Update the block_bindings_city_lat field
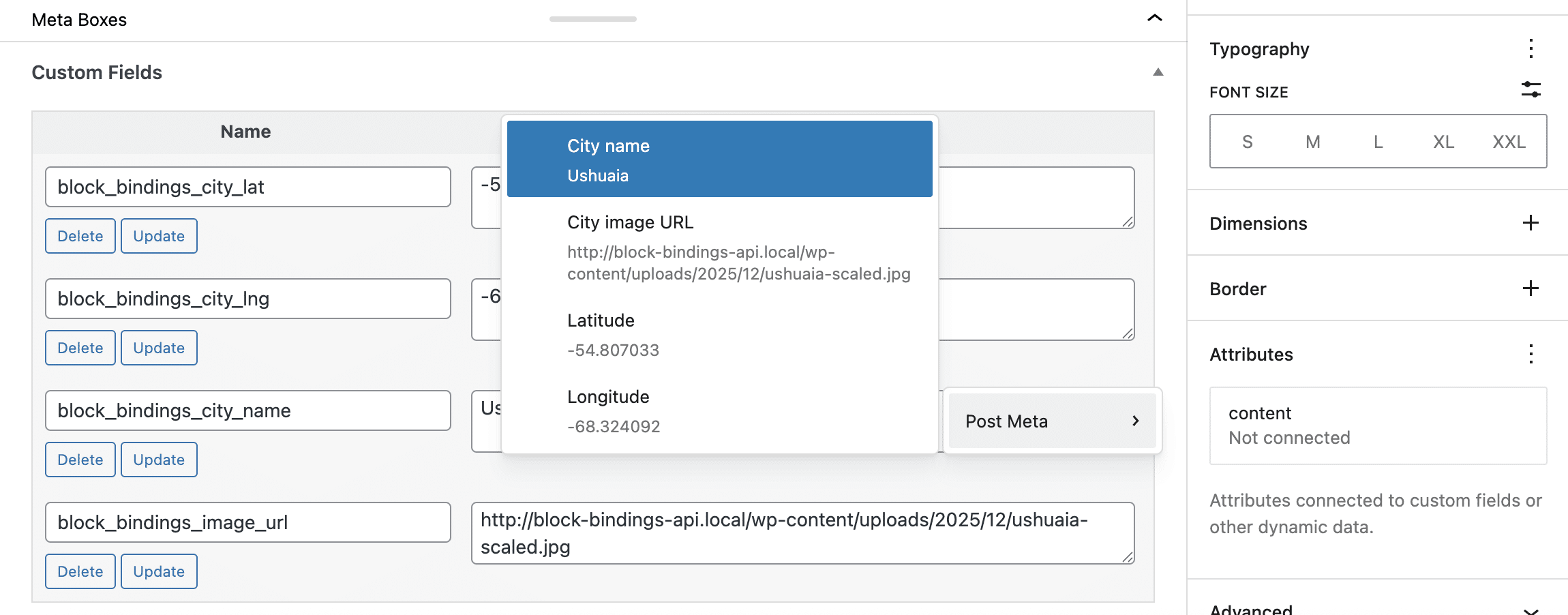The height and width of the screenshot is (615, 1568). pos(158,236)
